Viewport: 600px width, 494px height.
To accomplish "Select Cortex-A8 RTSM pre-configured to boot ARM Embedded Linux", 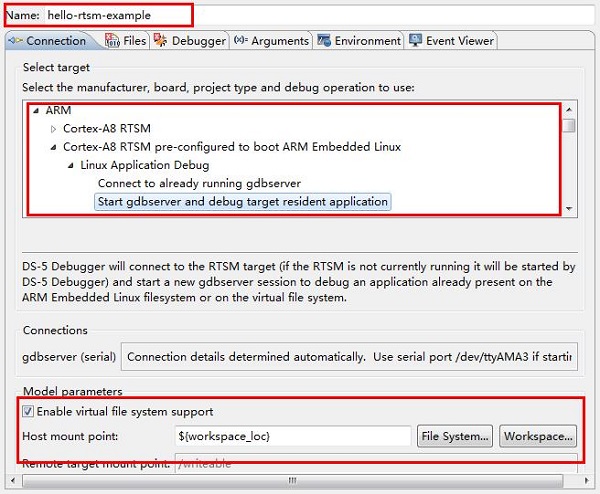I will coord(232,147).
